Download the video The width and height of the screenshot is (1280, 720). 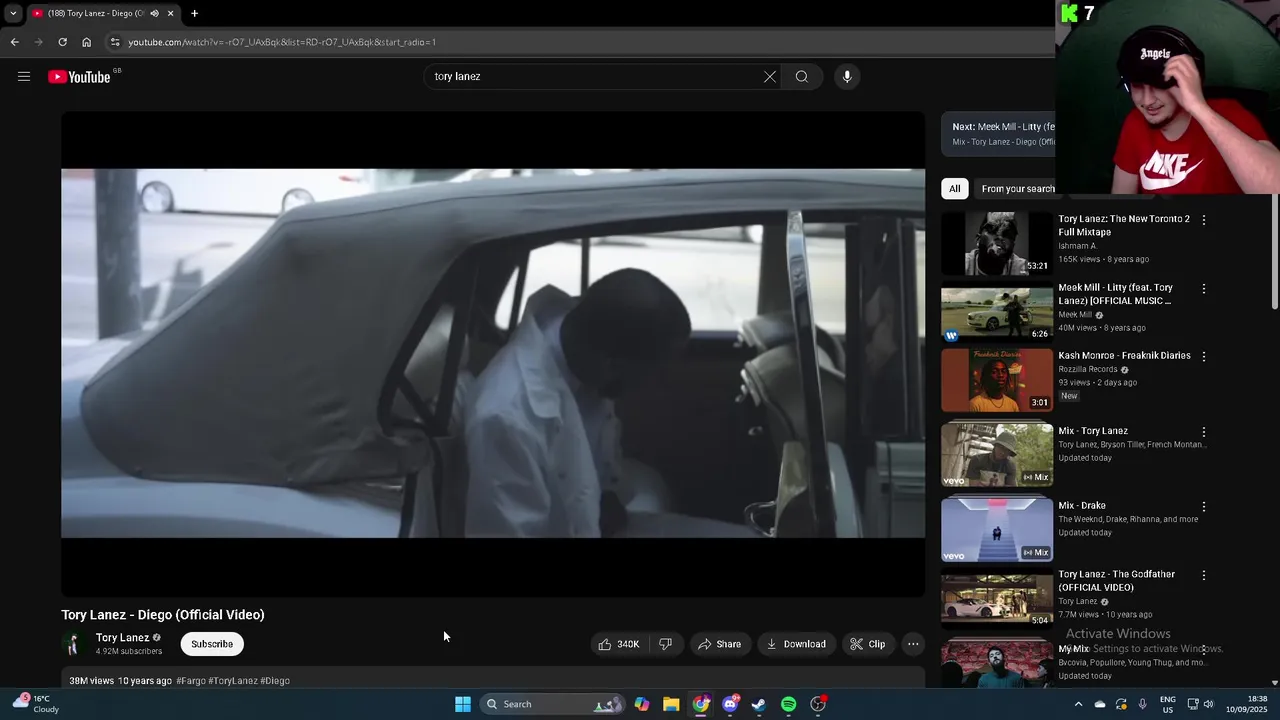796,644
